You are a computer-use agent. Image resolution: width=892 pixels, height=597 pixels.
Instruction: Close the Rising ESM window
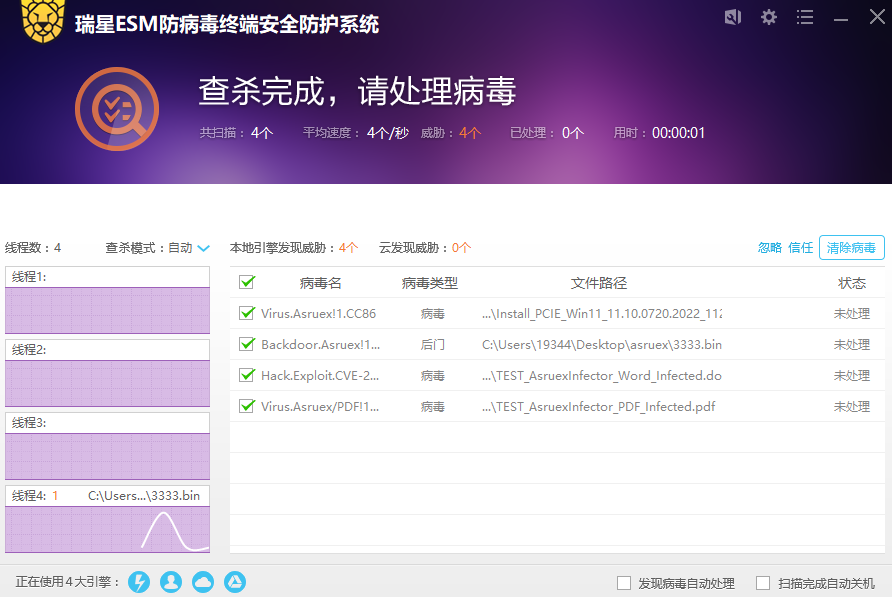[x=877, y=17]
